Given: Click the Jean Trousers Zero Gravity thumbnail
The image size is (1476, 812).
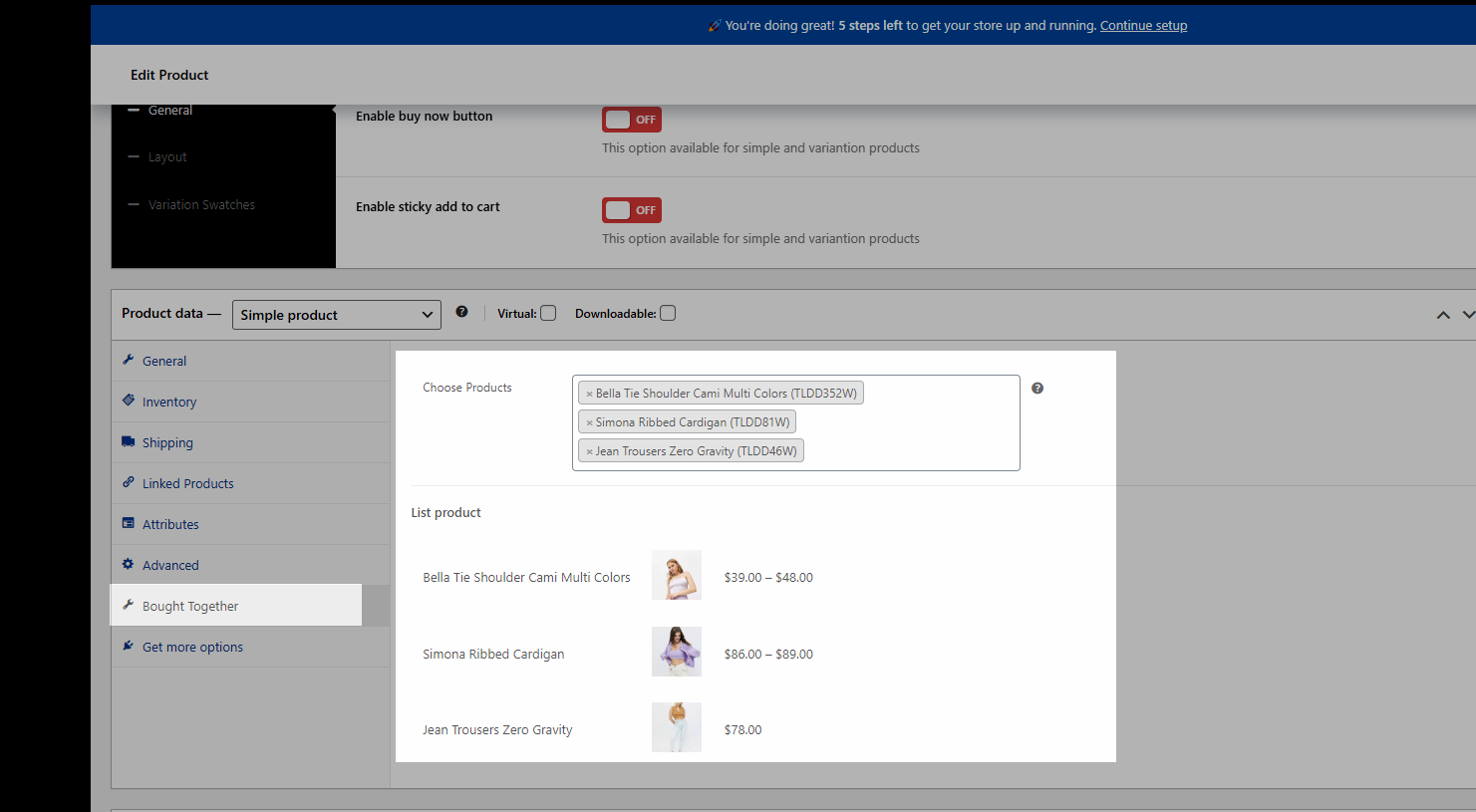Looking at the screenshot, I should tap(677, 727).
